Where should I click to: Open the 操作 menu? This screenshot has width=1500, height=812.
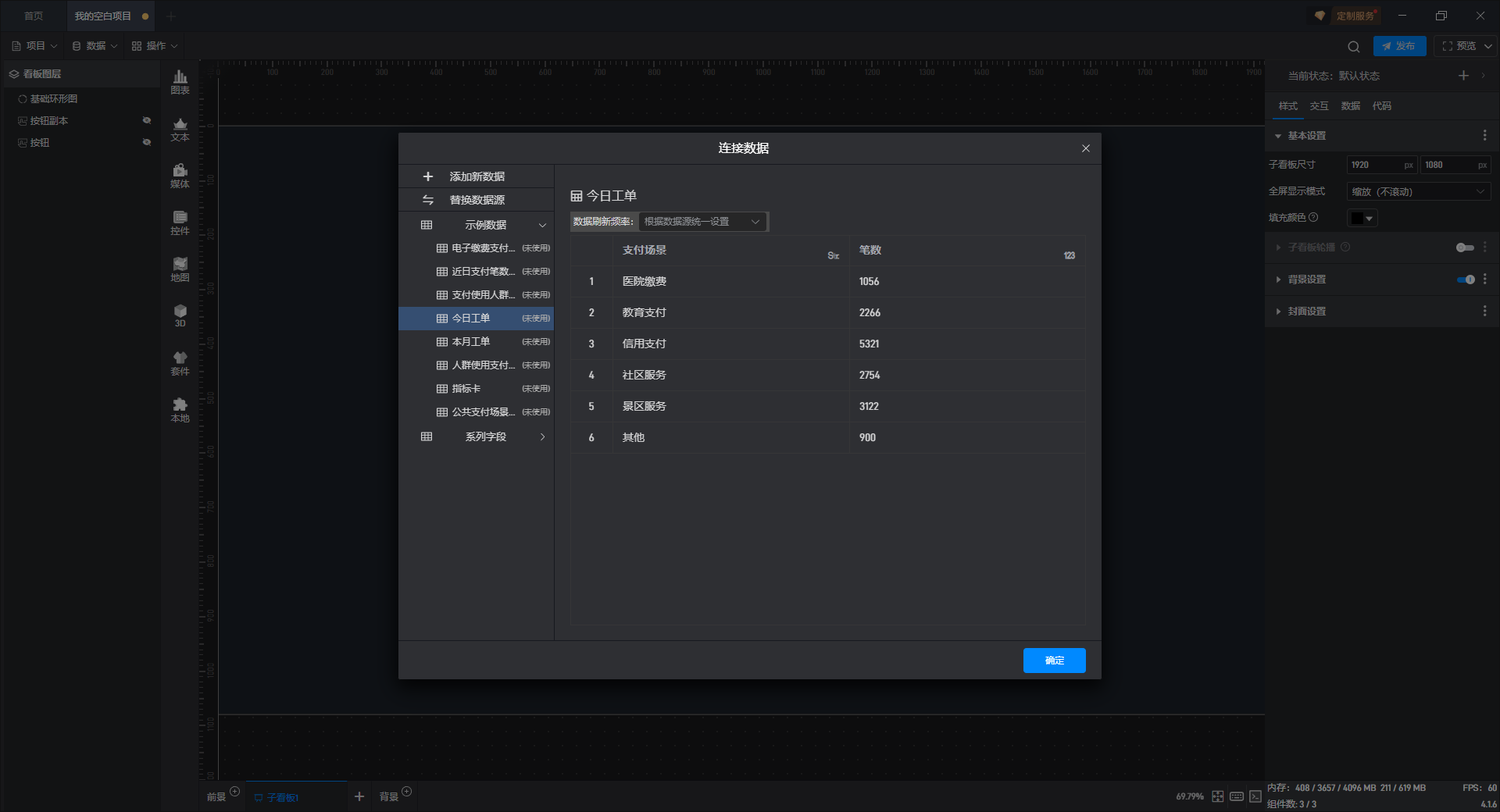coord(155,46)
